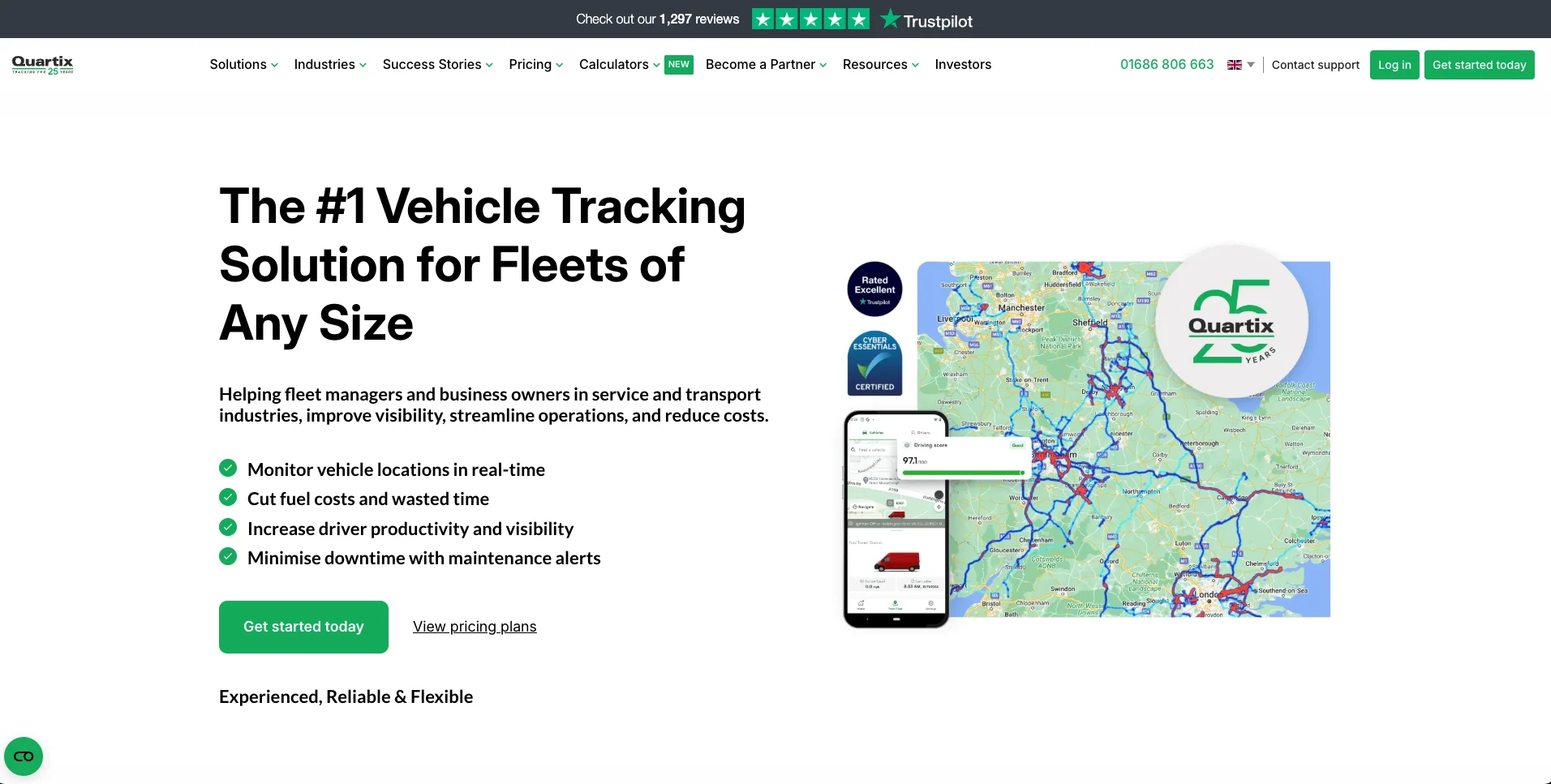This screenshot has width=1551, height=784.
Task: Click the vehicle tracking map image
Action: pos(1124,439)
